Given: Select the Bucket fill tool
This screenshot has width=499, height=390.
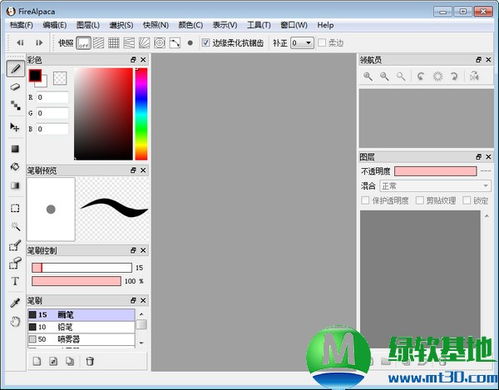Looking at the screenshot, I should (15, 166).
